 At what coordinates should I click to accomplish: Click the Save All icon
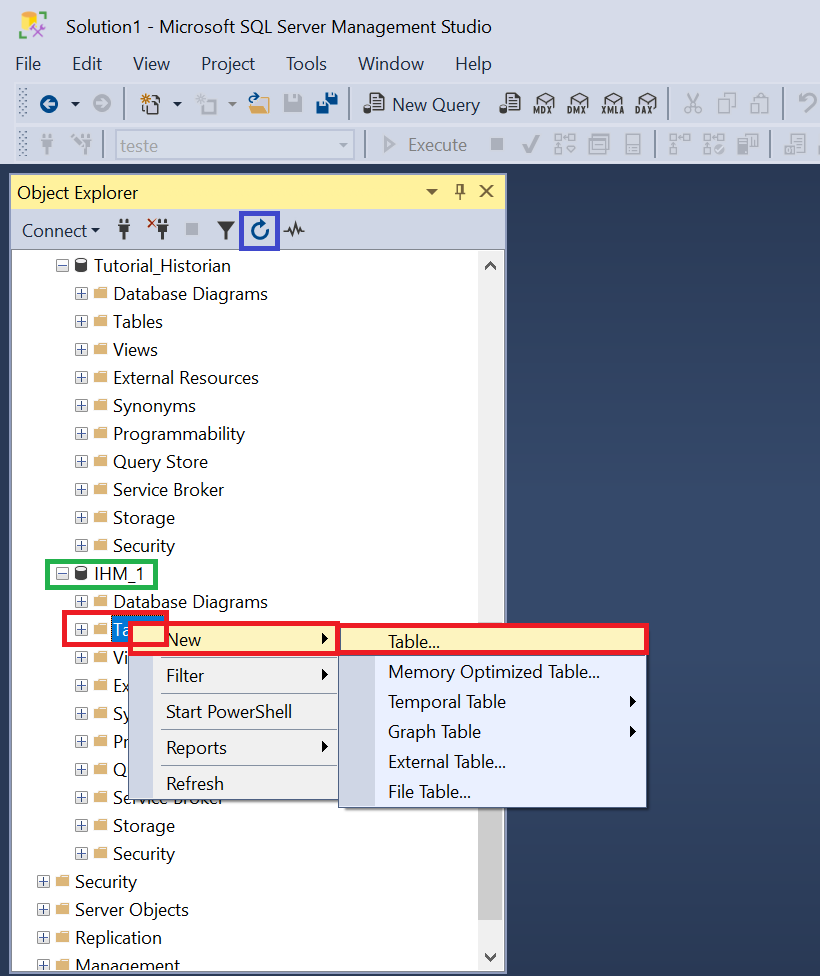pos(327,103)
